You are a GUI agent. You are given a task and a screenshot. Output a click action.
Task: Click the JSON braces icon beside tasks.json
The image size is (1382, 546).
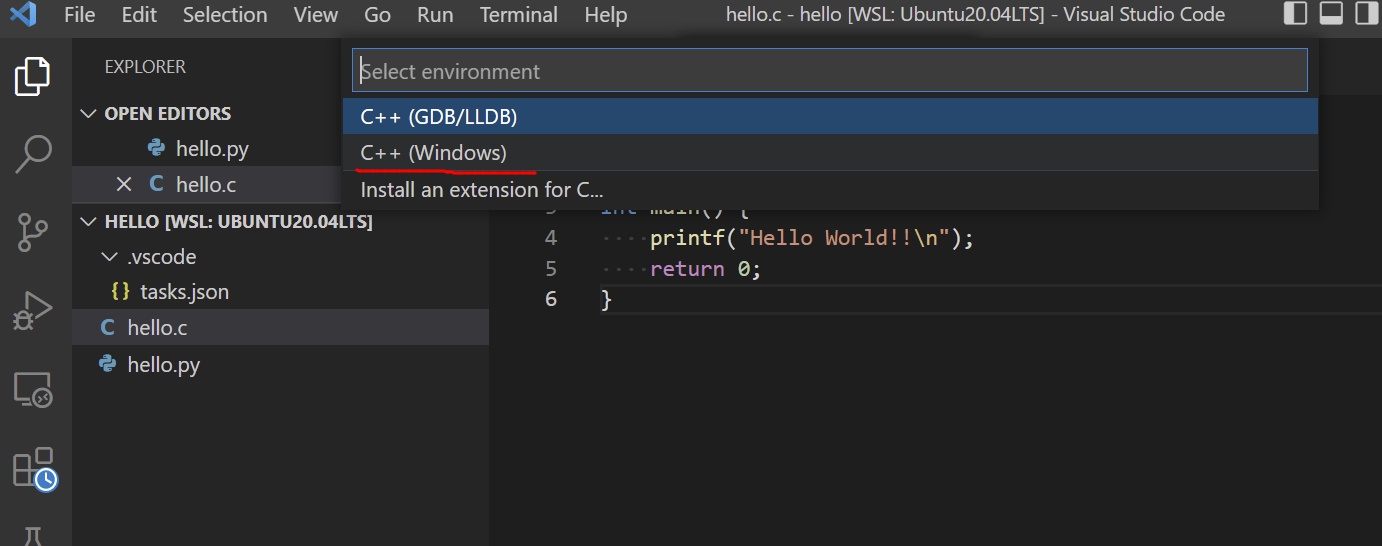(121, 292)
